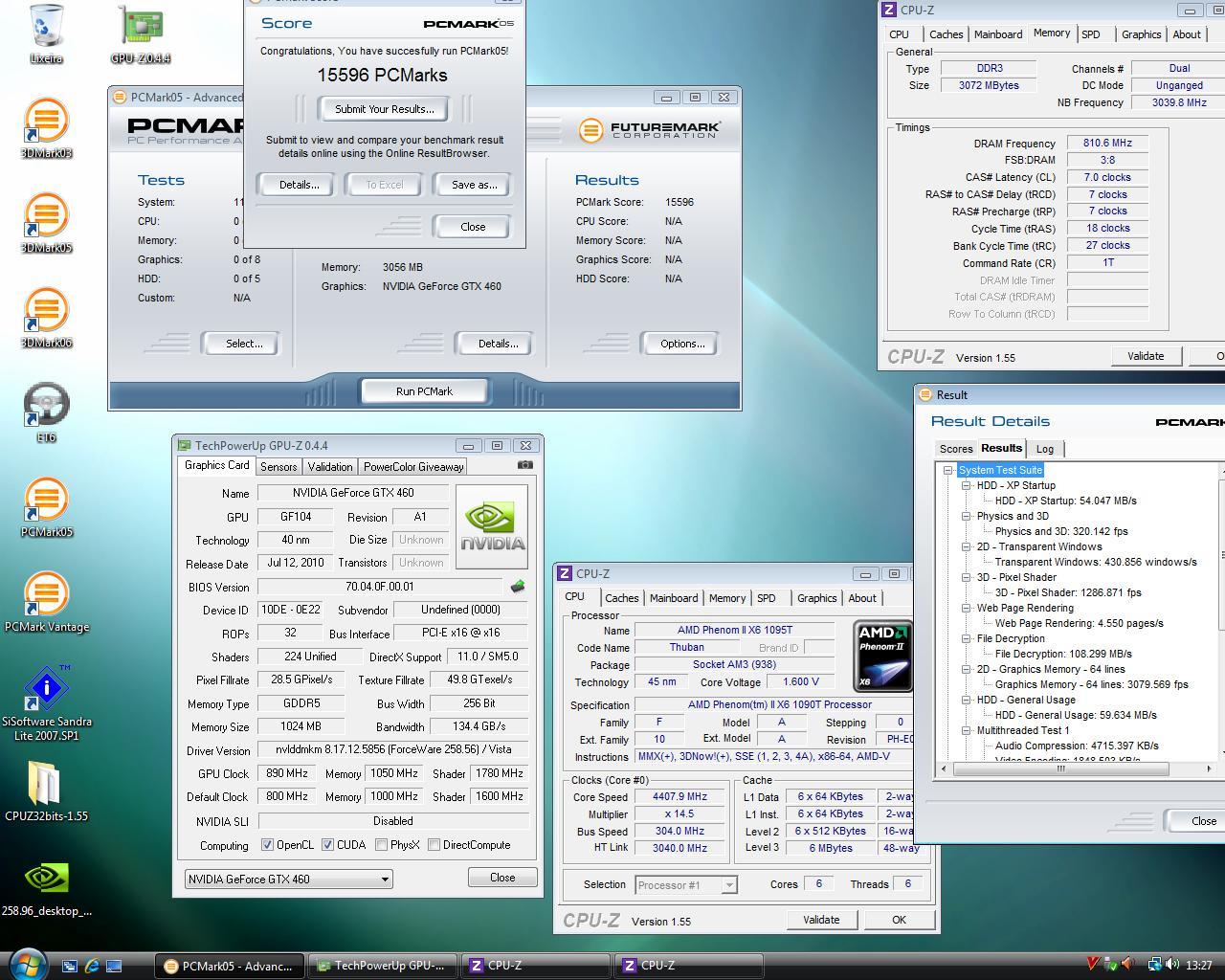Viewport: 1225px width, 980px height.
Task: Switch to Scores tab in Result Details
Action: [x=955, y=449]
